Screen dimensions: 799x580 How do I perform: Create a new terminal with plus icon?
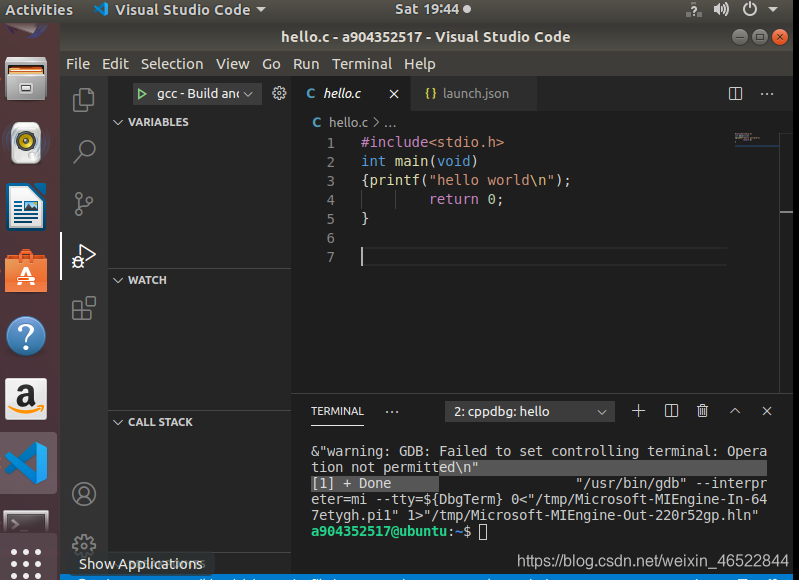[638, 411]
